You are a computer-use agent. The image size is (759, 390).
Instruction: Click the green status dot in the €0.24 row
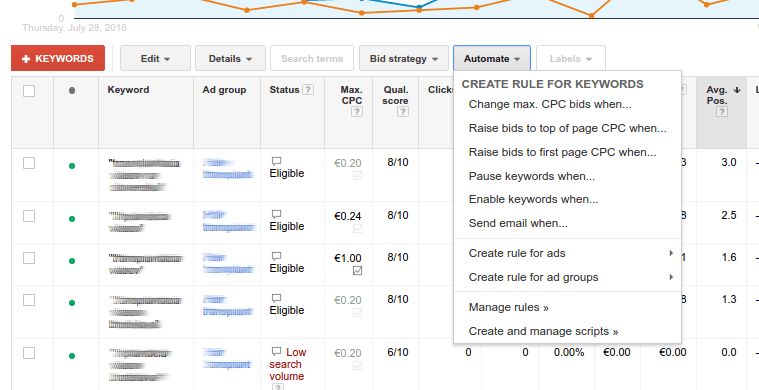tap(72, 219)
